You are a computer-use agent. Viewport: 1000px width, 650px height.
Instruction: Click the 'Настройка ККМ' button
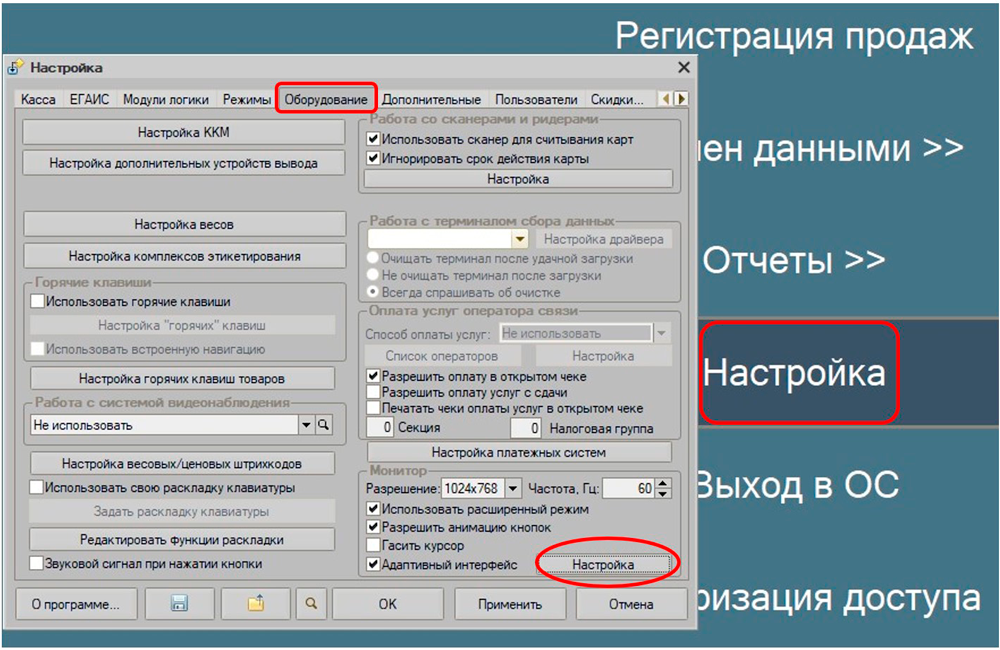184,133
